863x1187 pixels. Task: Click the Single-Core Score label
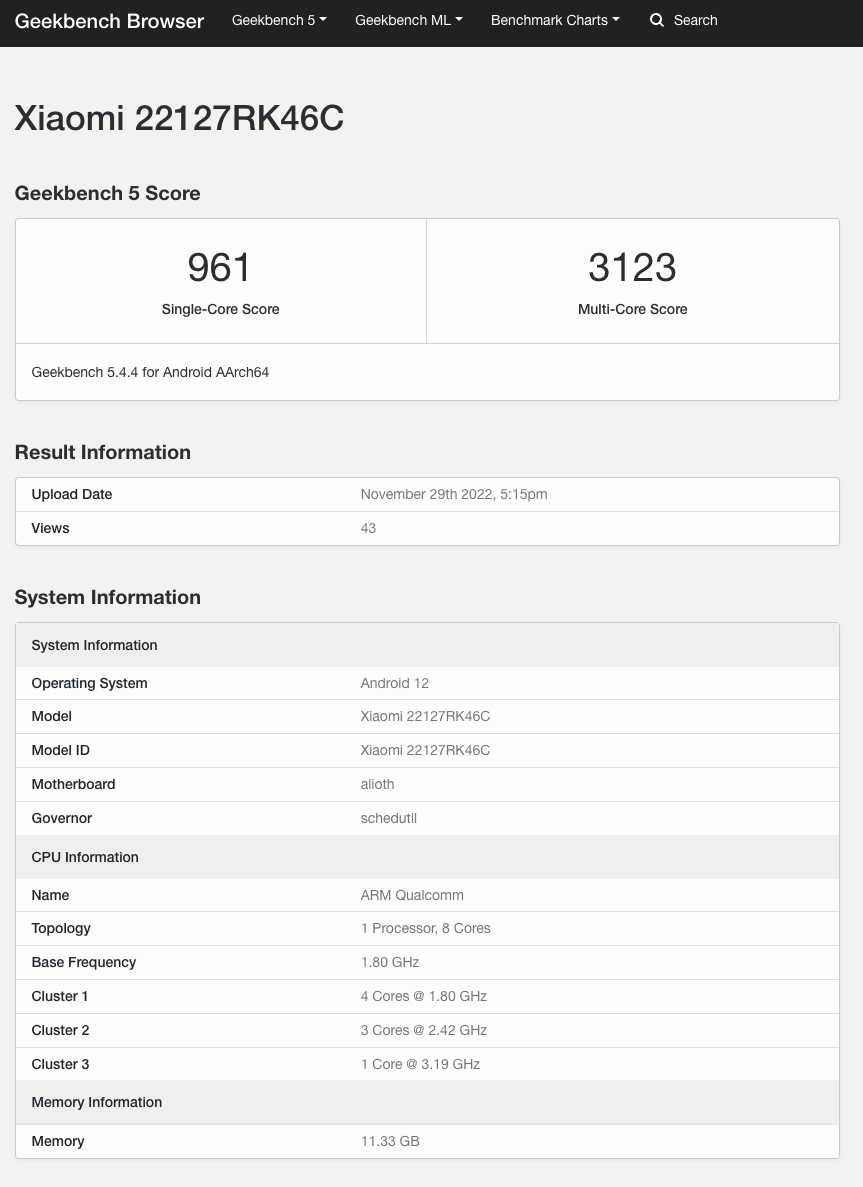tap(220, 309)
